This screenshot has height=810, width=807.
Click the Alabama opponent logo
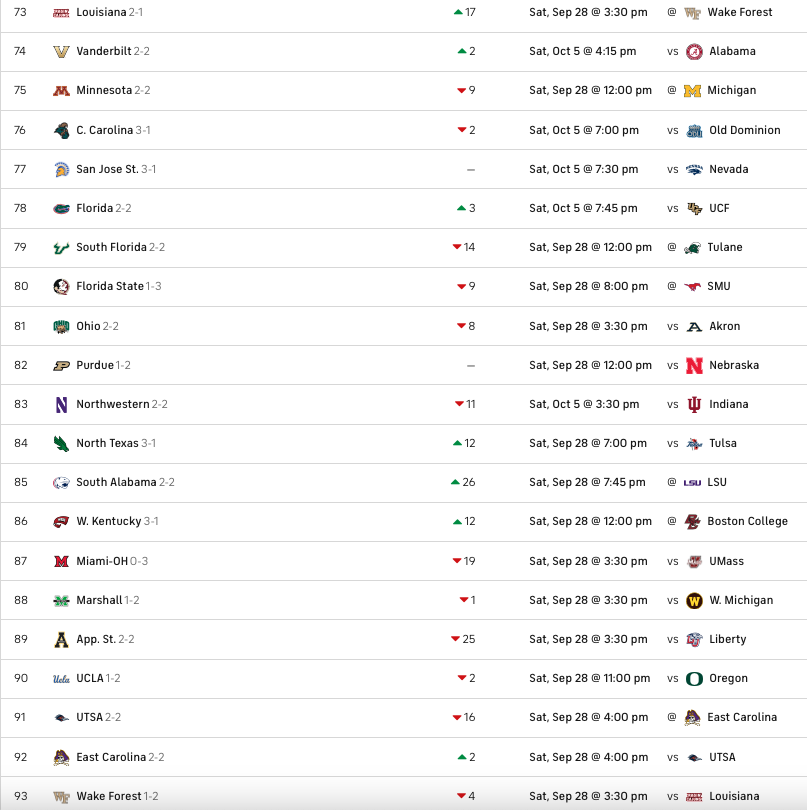[x=694, y=52]
